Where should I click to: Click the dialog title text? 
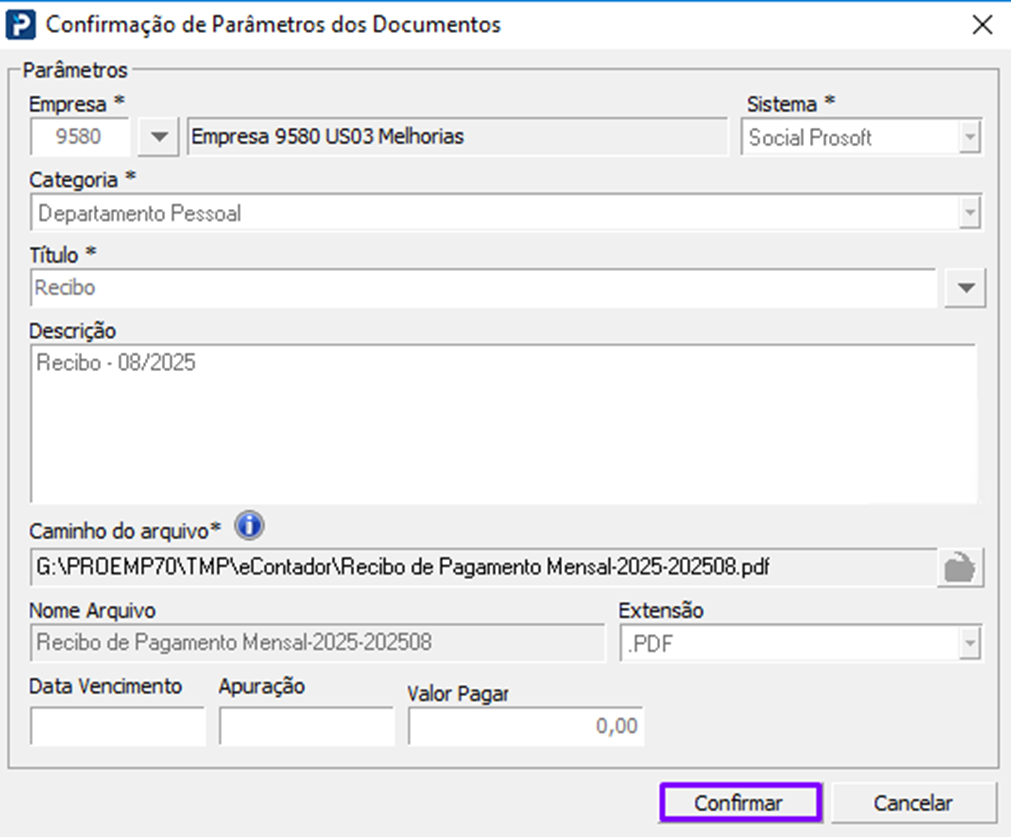[273, 25]
